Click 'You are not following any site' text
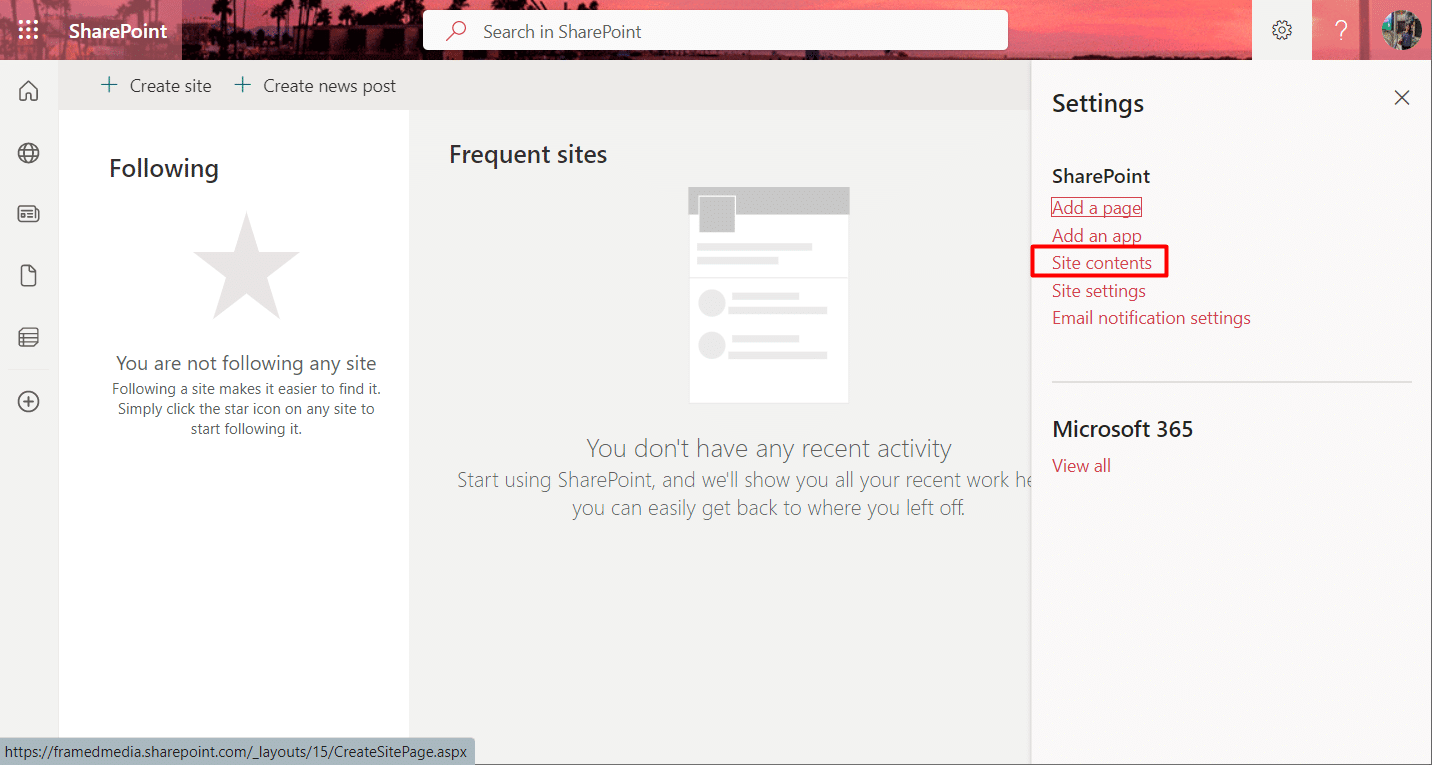The image size is (1432, 765). (x=246, y=363)
